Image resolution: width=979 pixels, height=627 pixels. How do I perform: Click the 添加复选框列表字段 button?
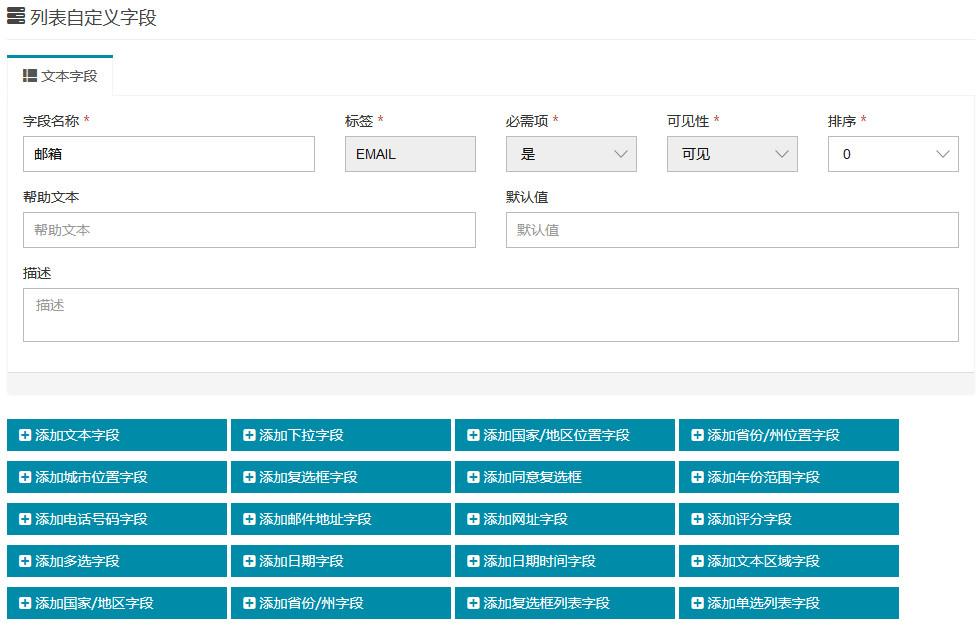click(565, 603)
